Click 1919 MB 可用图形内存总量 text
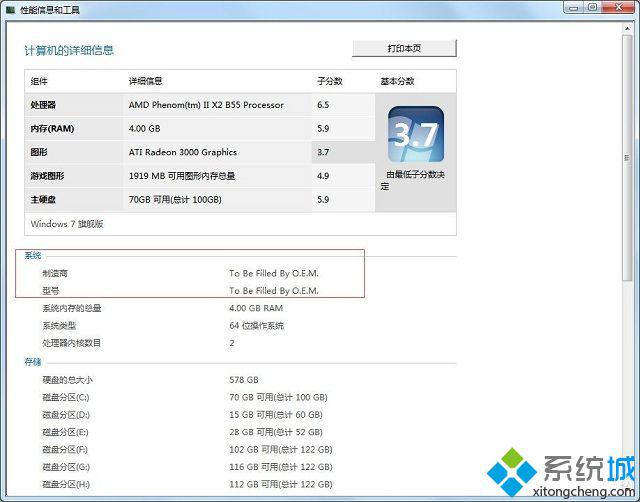 (x=182, y=176)
